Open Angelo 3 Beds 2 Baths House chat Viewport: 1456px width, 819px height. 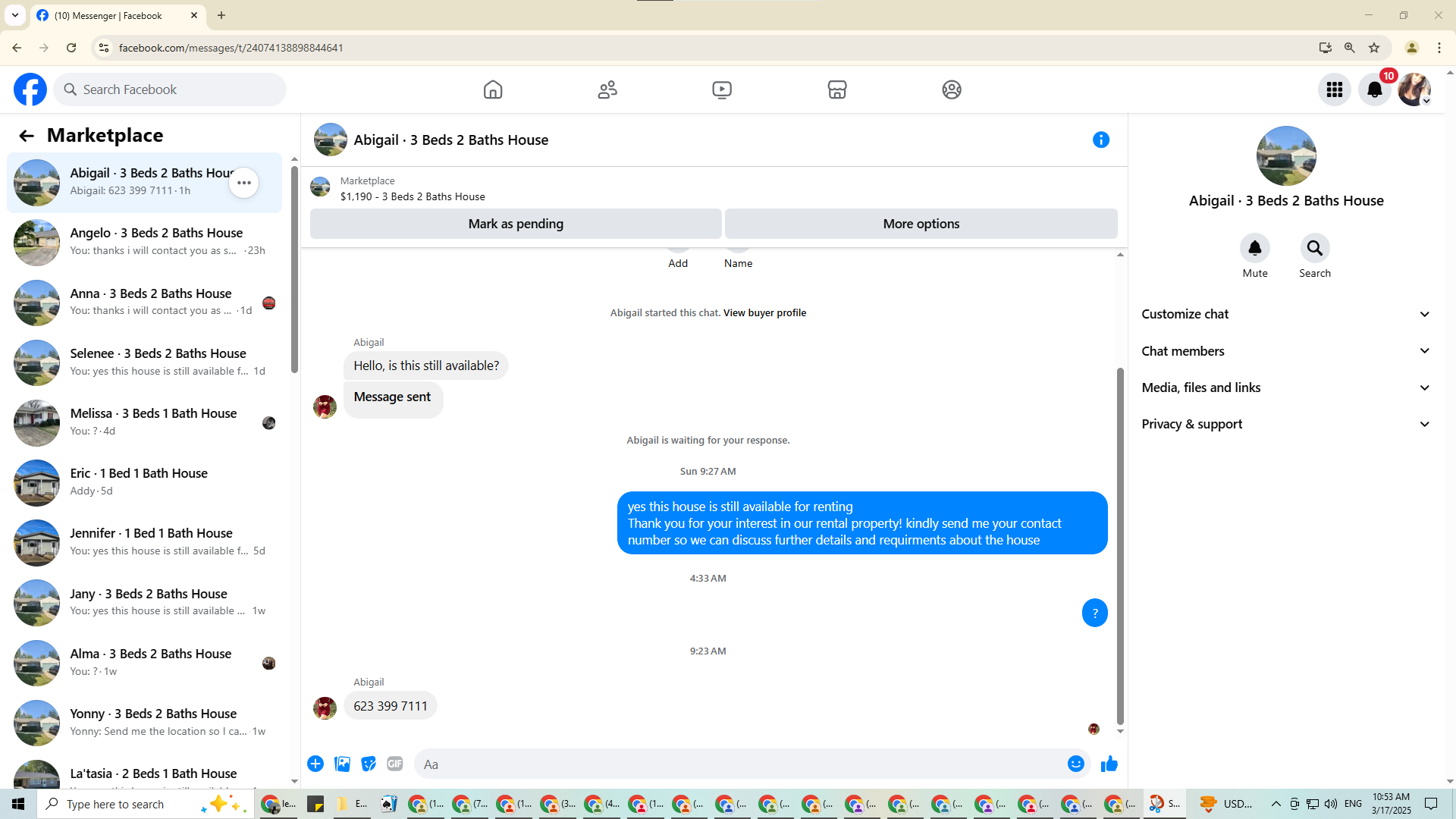[x=144, y=243]
